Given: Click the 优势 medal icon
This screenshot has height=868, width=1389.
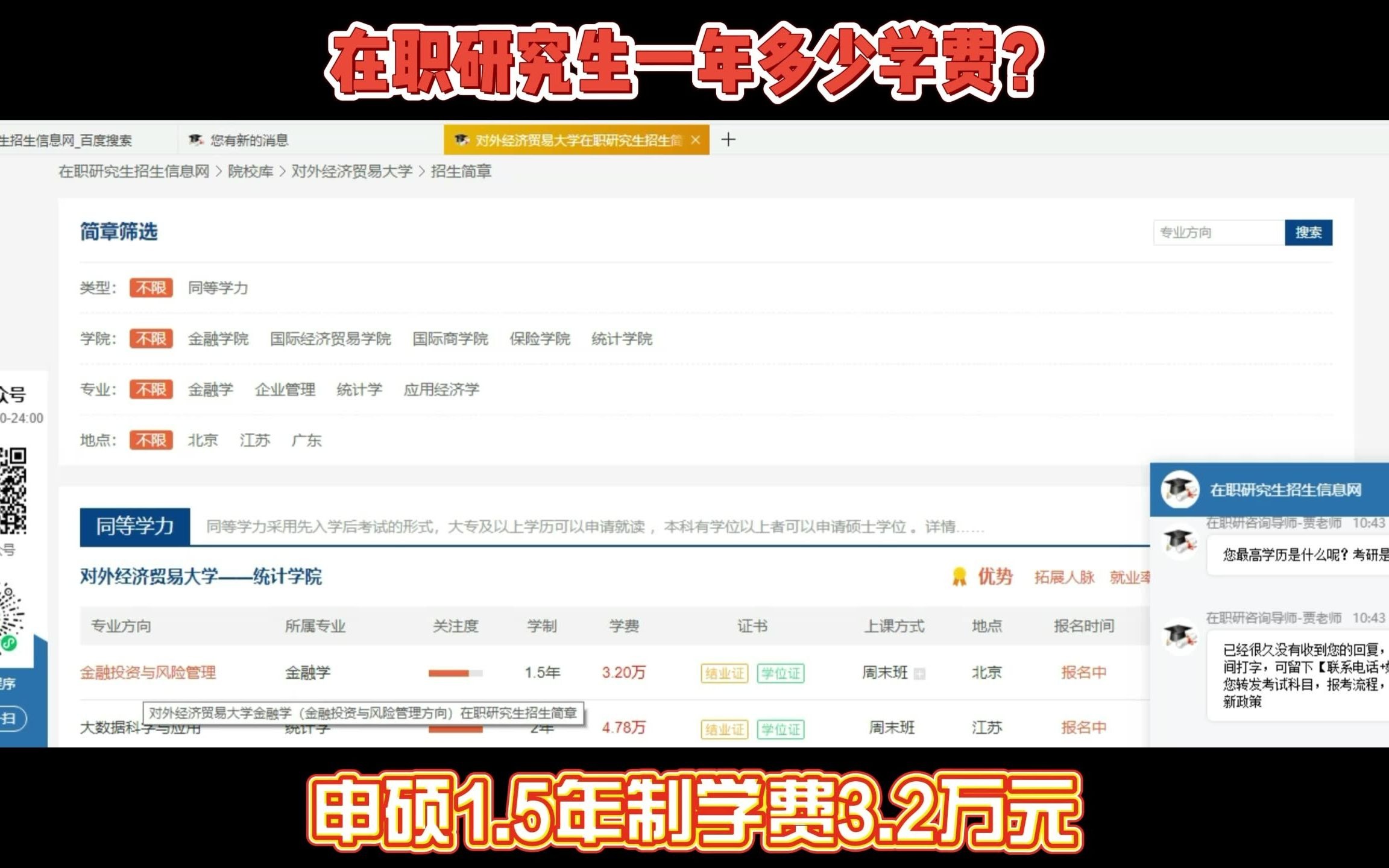Looking at the screenshot, I should (x=959, y=577).
